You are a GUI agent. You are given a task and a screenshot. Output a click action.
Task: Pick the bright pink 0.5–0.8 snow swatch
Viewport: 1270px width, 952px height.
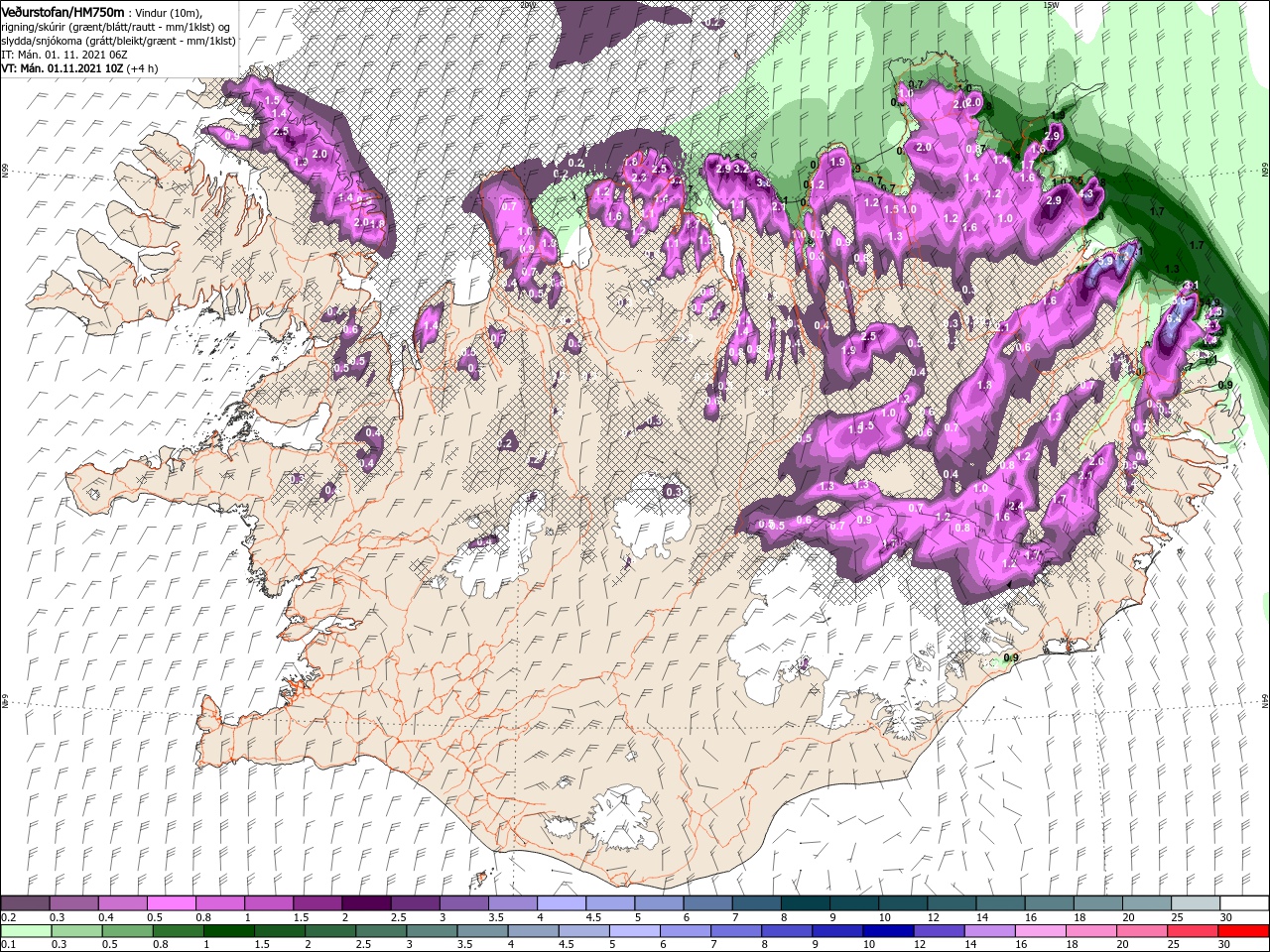[171, 902]
